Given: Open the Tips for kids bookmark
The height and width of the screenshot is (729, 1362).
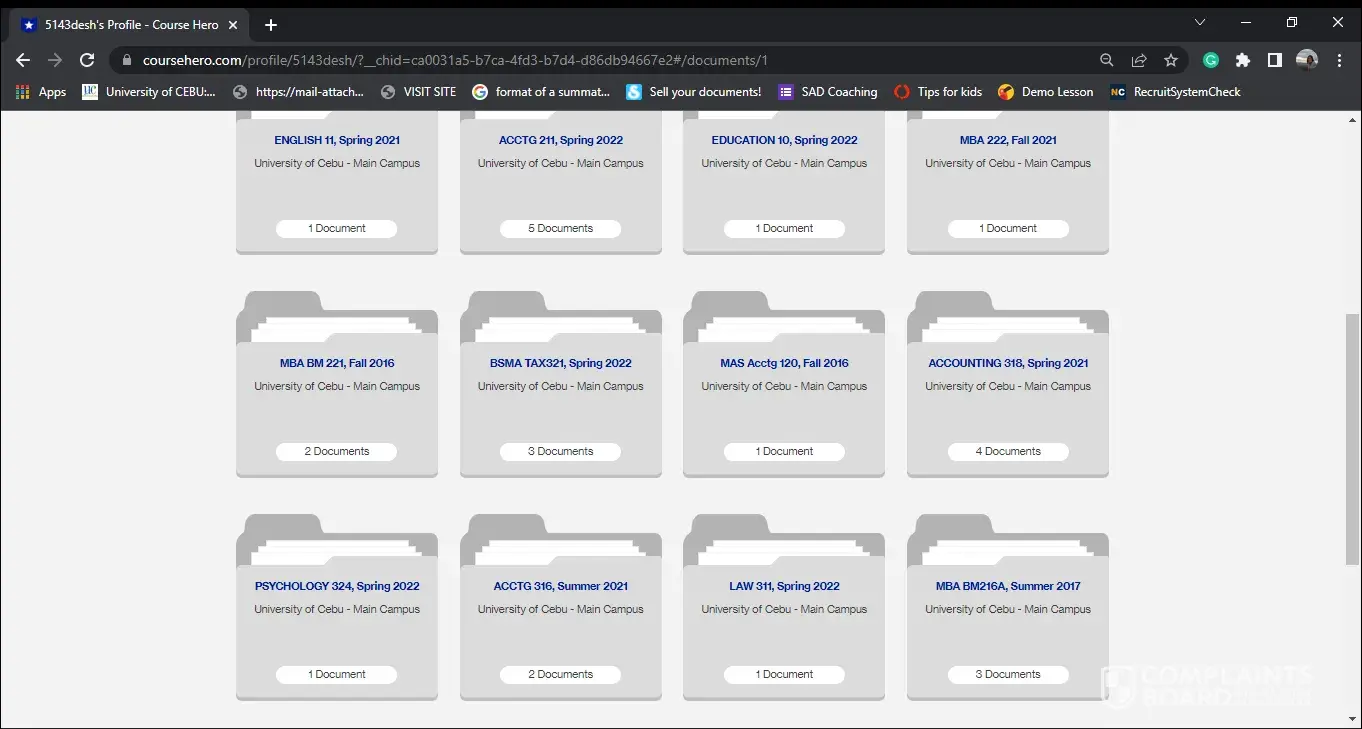Looking at the screenshot, I should coord(938,92).
